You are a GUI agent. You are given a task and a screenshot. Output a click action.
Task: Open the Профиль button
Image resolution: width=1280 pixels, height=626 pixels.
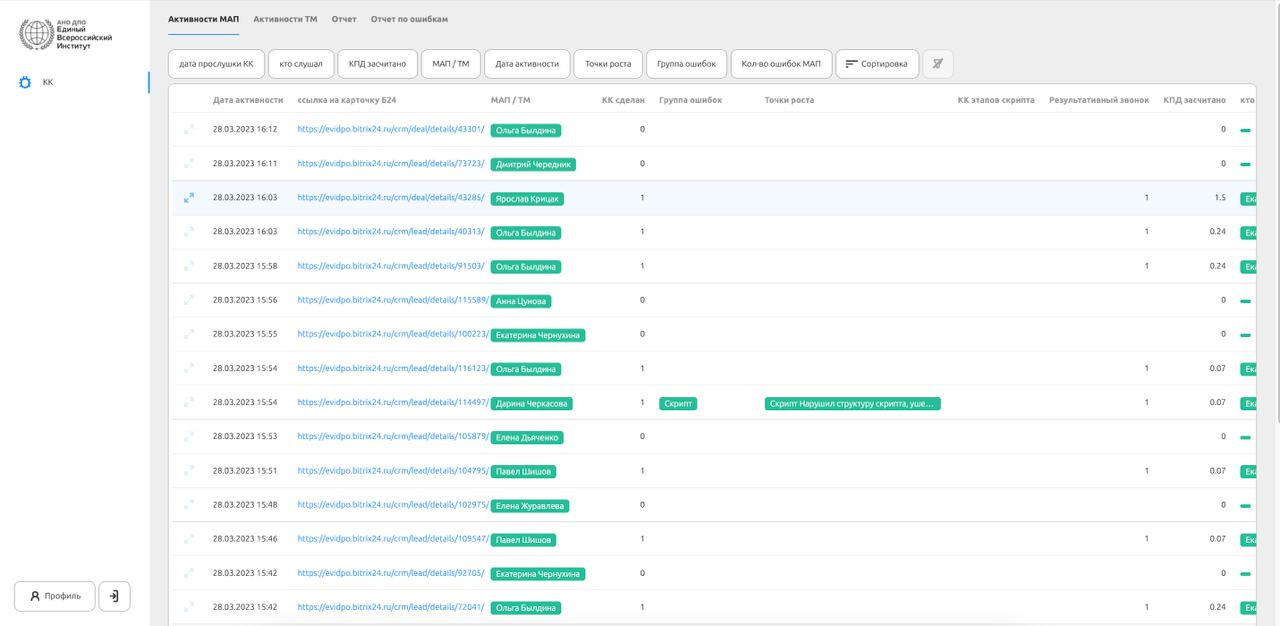coord(55,596)
